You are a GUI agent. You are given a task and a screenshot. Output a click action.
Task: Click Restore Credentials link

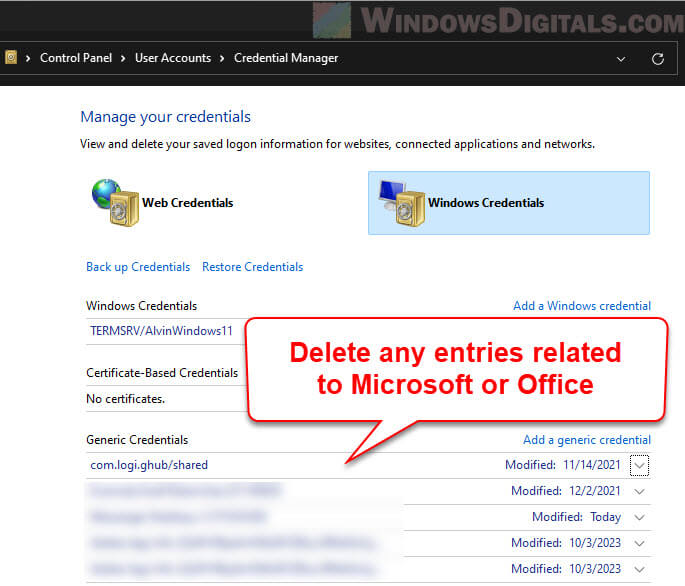point(253,267)
